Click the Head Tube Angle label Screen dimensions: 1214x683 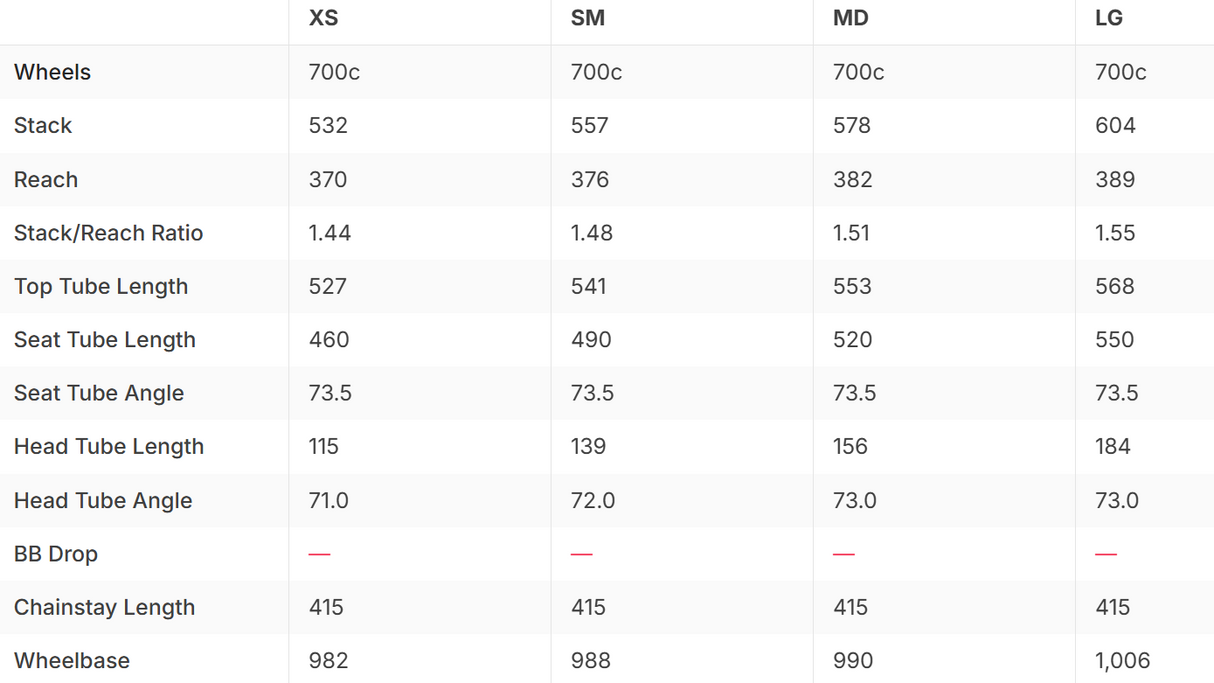point(103,501)
